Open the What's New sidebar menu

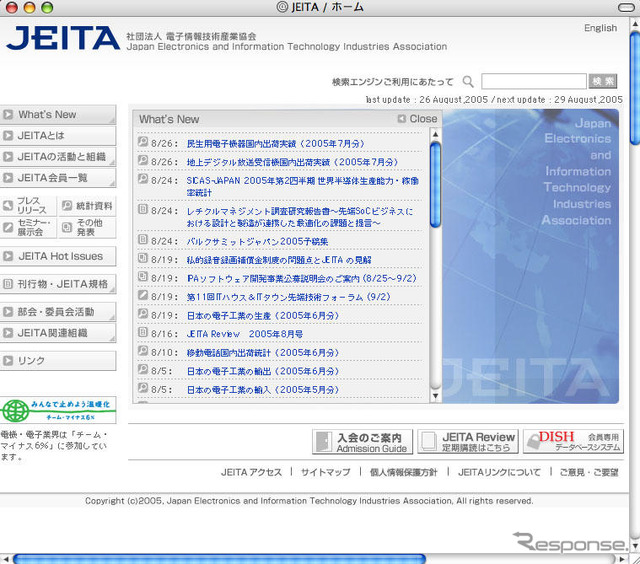58,115
